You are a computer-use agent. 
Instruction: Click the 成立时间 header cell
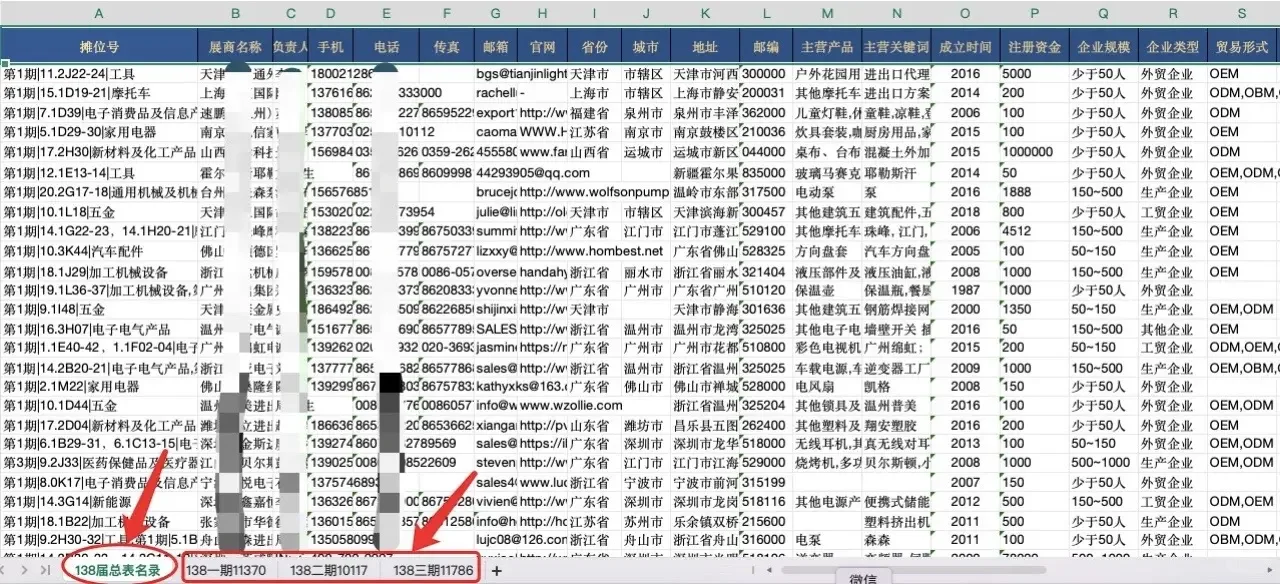click(965, 47)
